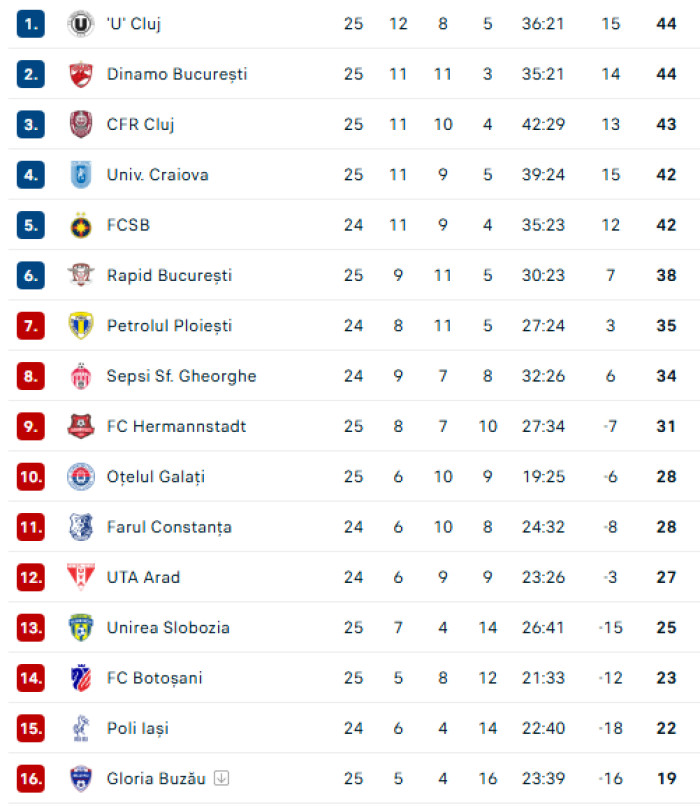Click the red rank 16 position badge
This screenshot has width=700, height=807.
(31, 778)
